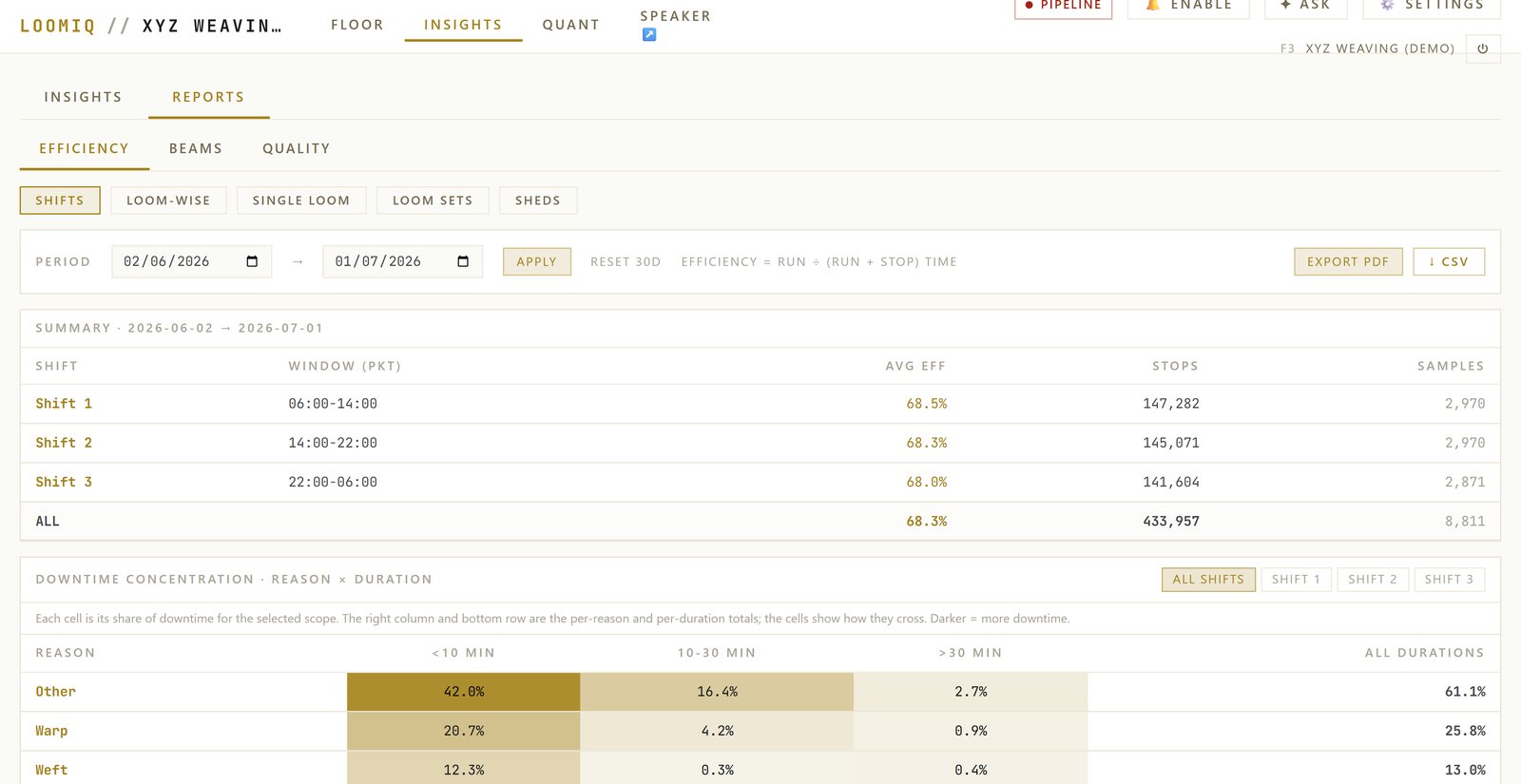Click the Other reason row label

55,692
